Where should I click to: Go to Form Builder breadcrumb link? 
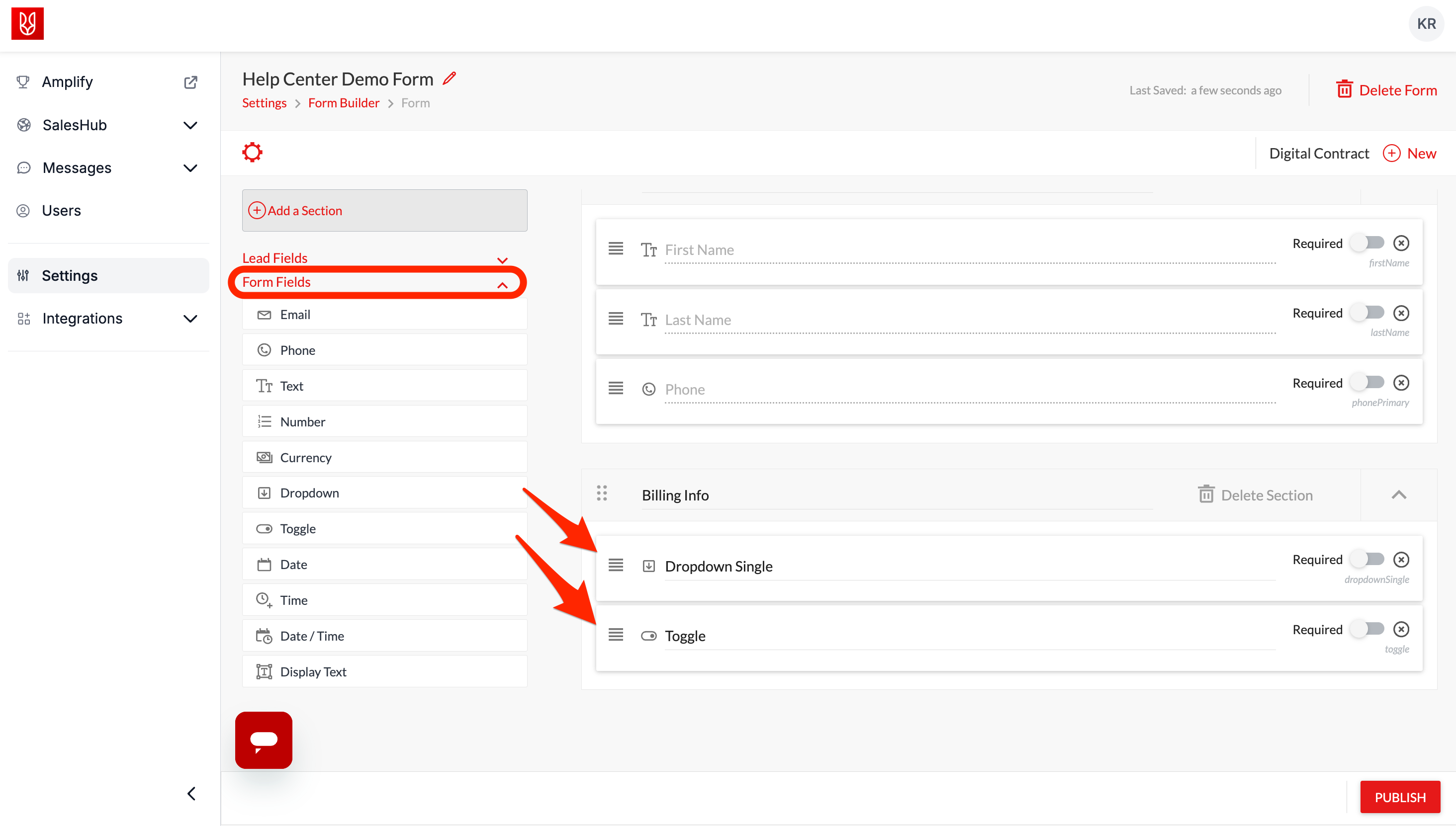click(344, 103)
